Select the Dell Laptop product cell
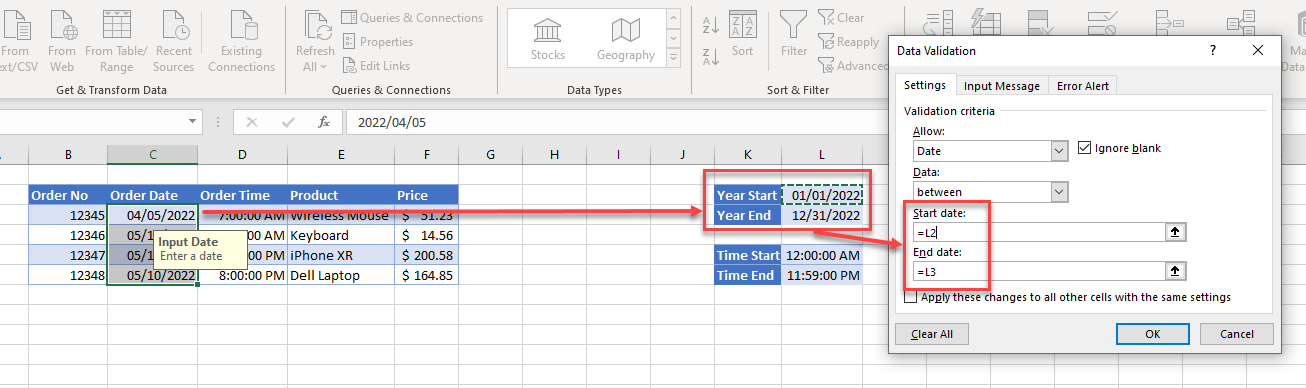1306x388 pixels. [341, 275]
